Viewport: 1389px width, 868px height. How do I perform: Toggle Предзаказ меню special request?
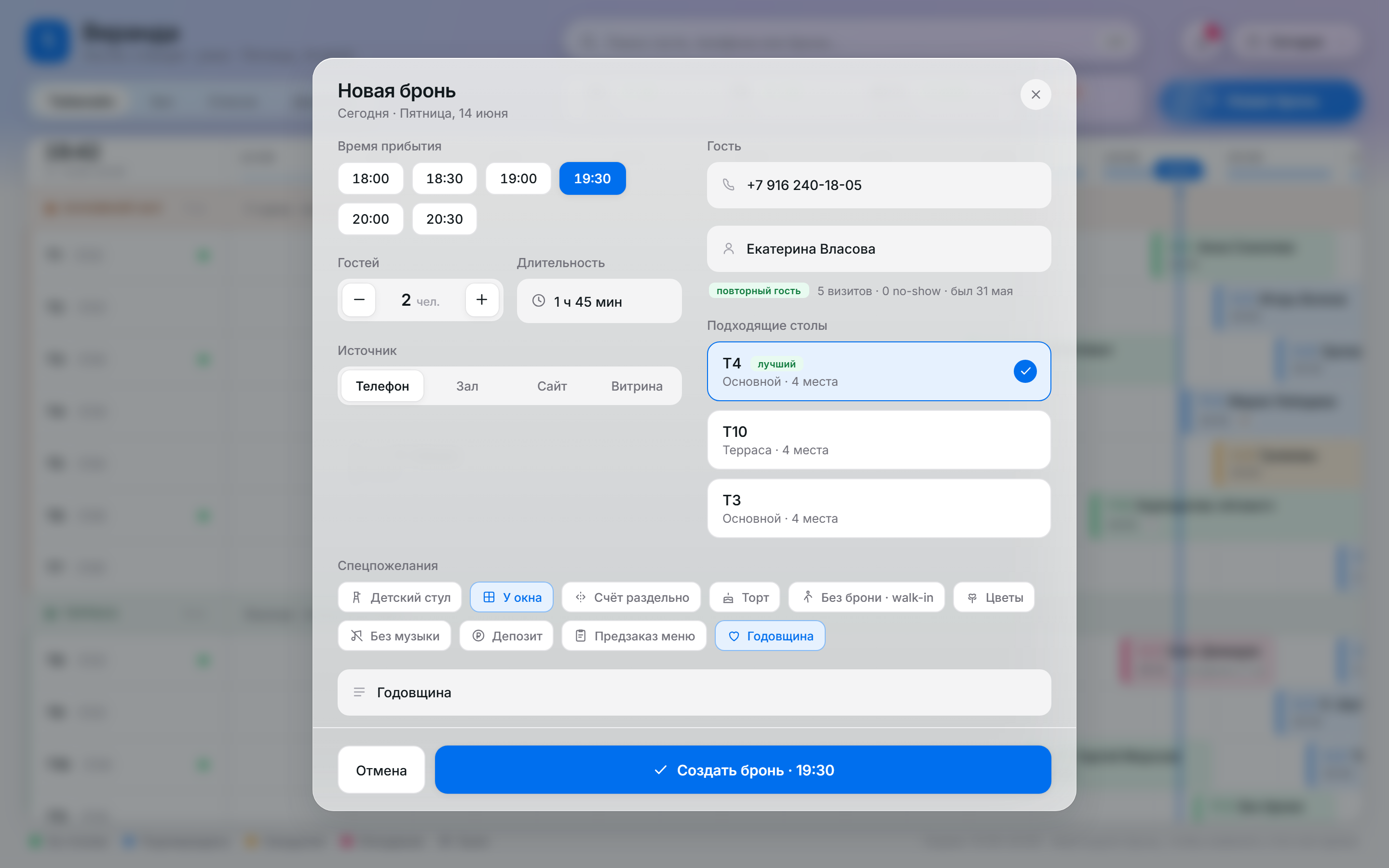click(x=634, y=636)
